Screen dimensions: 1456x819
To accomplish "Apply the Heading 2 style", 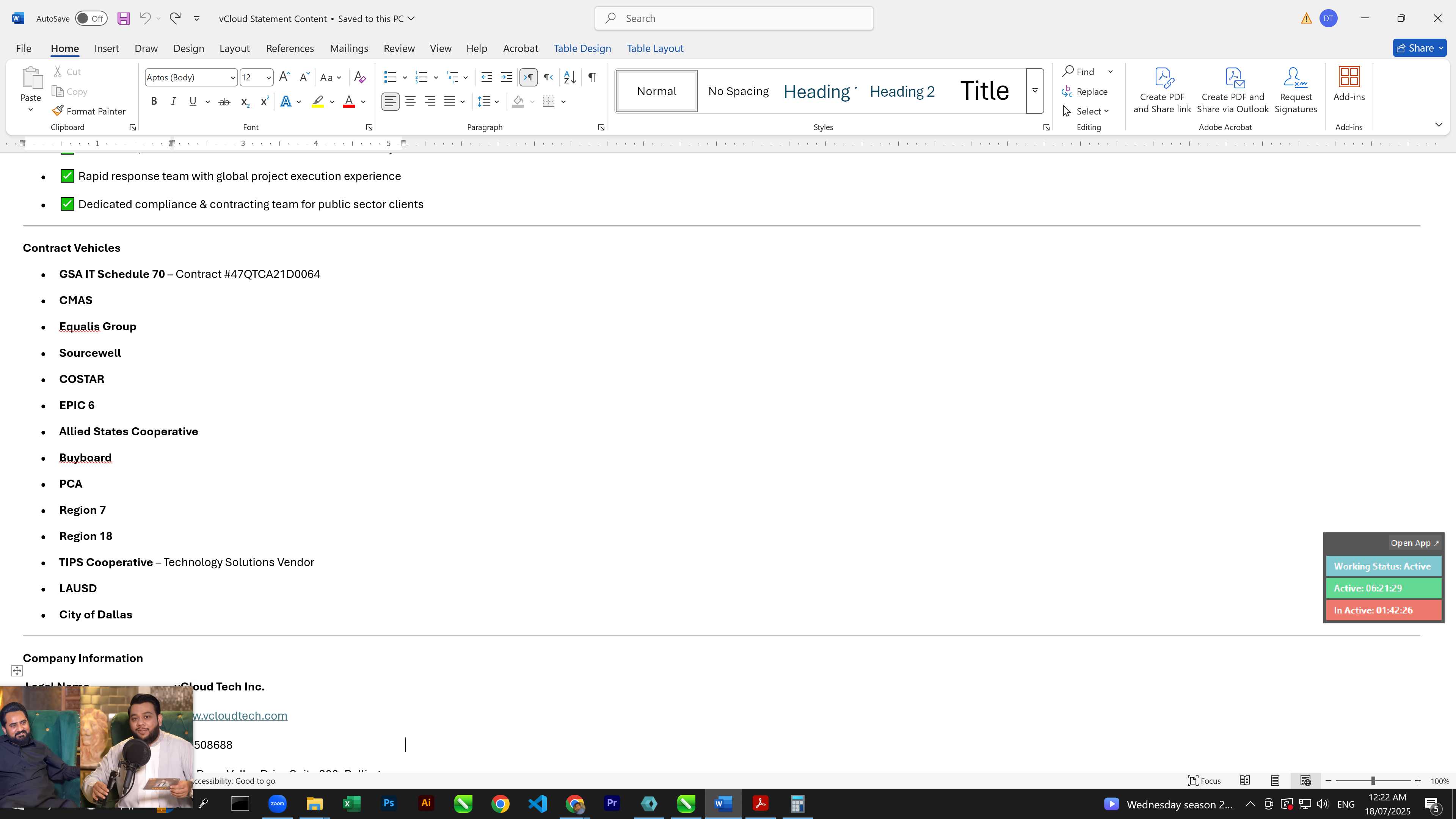I will (902, 91).
